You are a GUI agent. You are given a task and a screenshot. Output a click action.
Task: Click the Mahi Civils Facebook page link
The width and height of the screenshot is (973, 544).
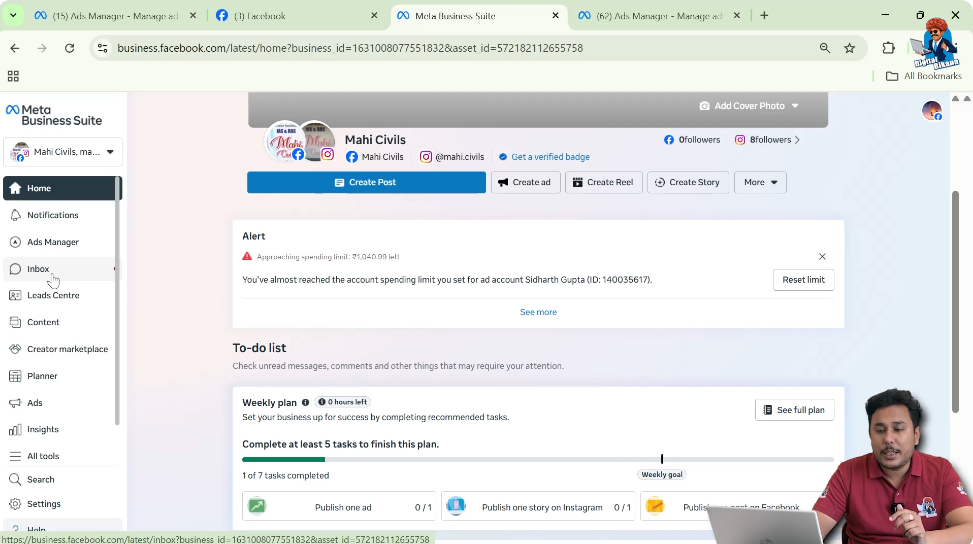(375, 157)
